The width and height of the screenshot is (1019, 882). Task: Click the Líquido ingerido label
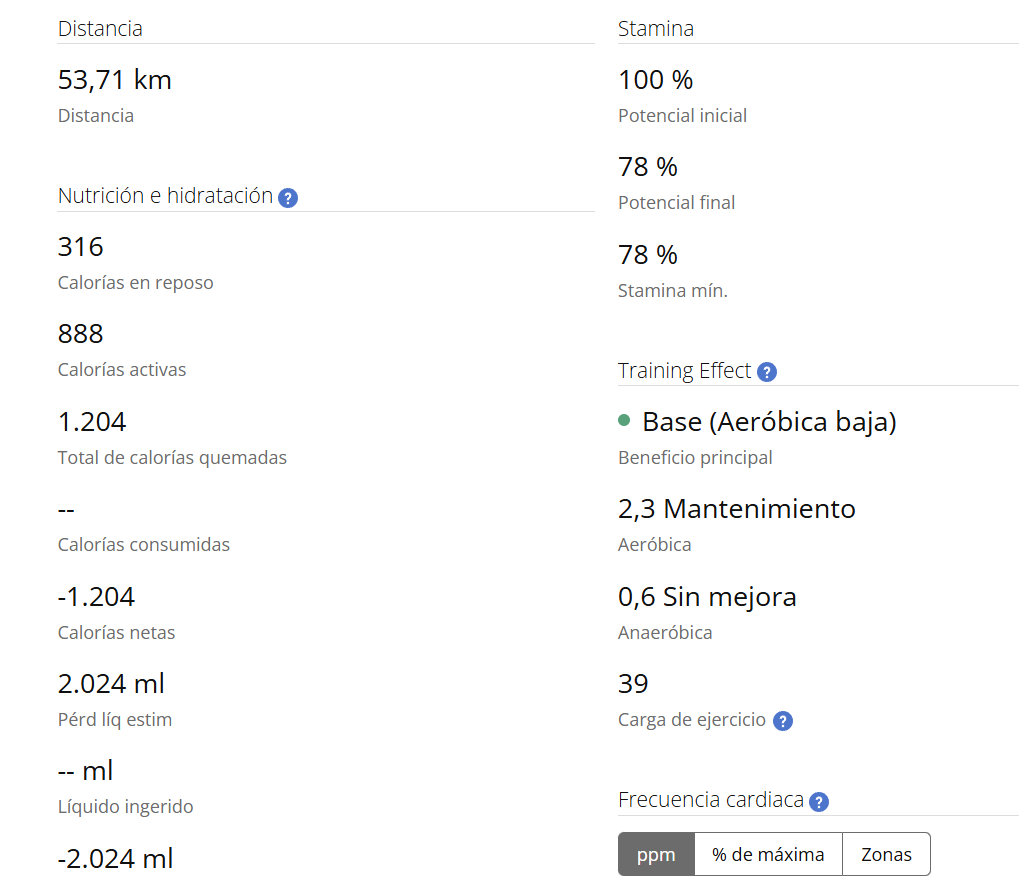pyautogui.click(x=126, y=807)
